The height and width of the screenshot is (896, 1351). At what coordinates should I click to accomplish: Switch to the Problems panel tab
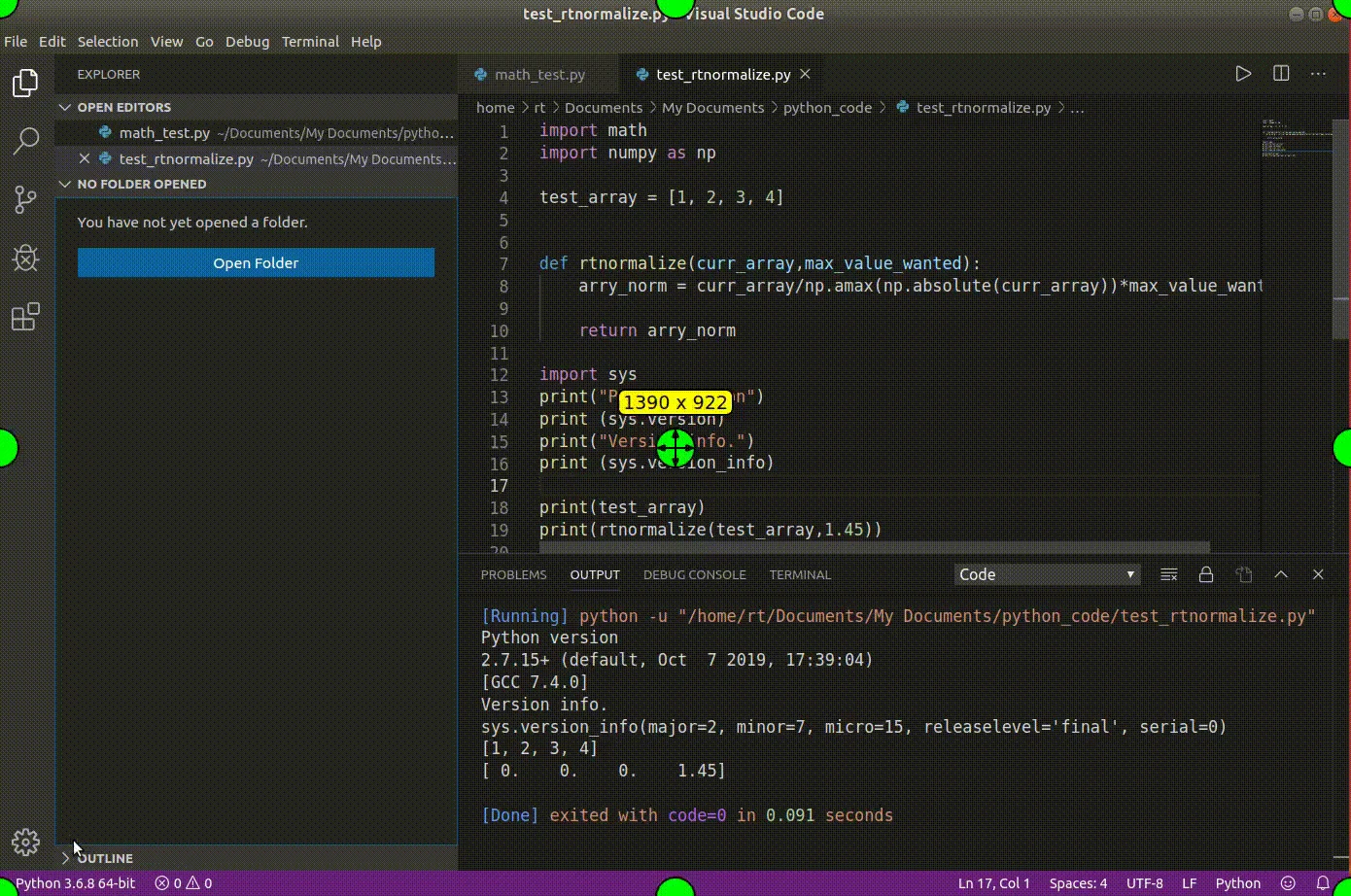[513, 574]
